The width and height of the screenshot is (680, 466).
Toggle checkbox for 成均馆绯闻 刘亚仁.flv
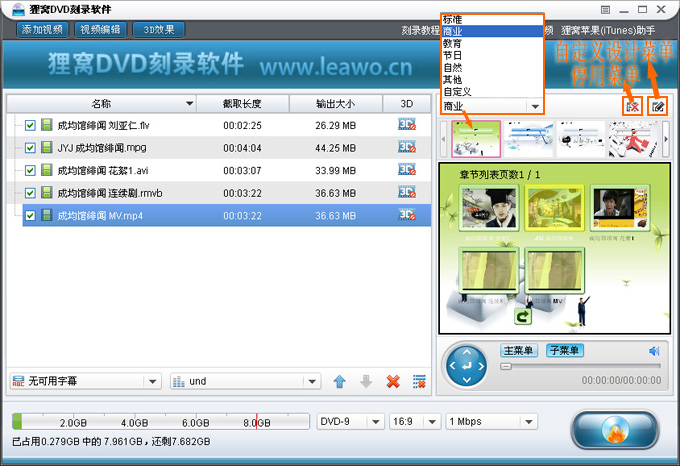pyautogui.click(x=30, y=126)
